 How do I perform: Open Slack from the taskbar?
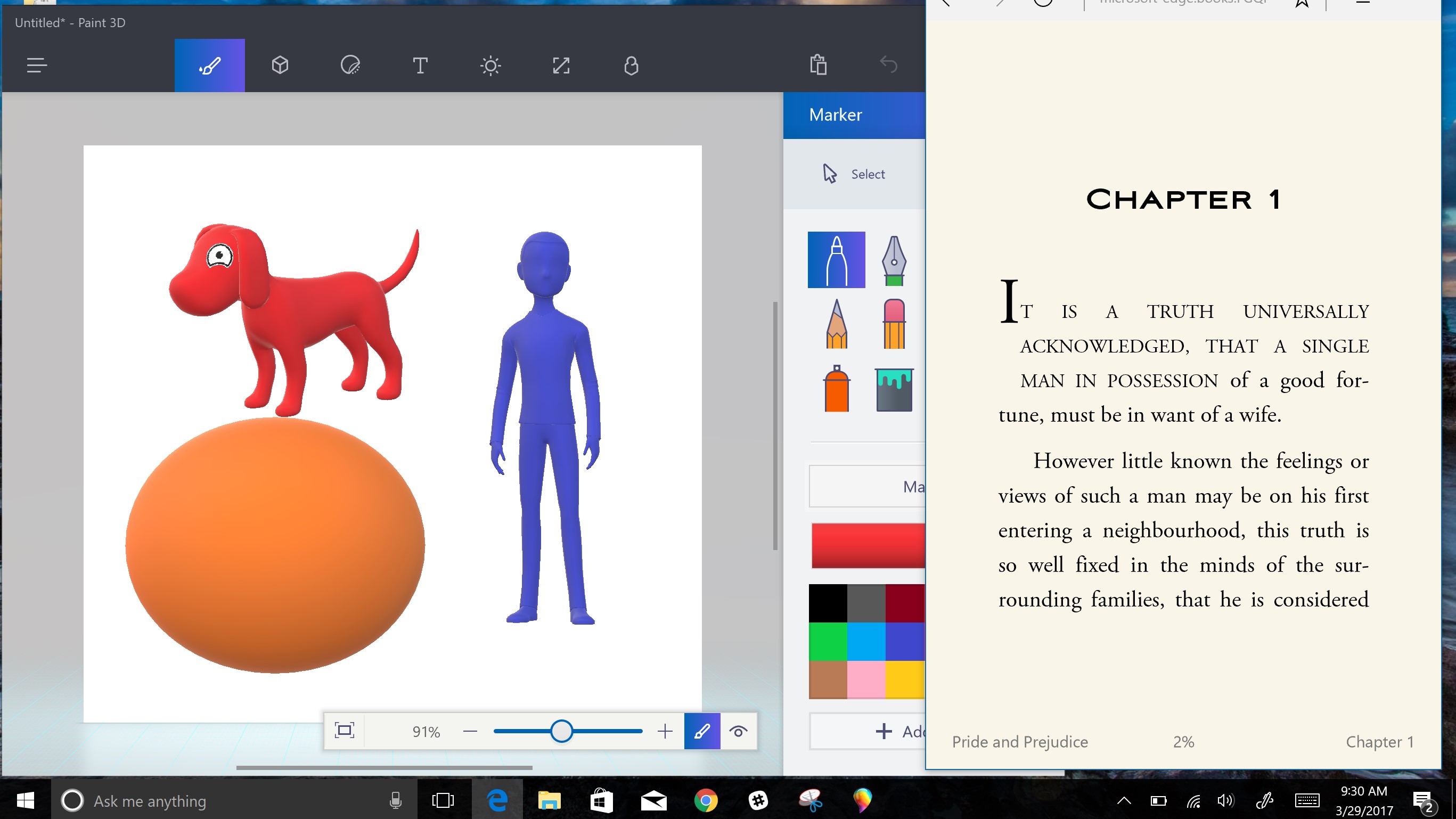758,800
